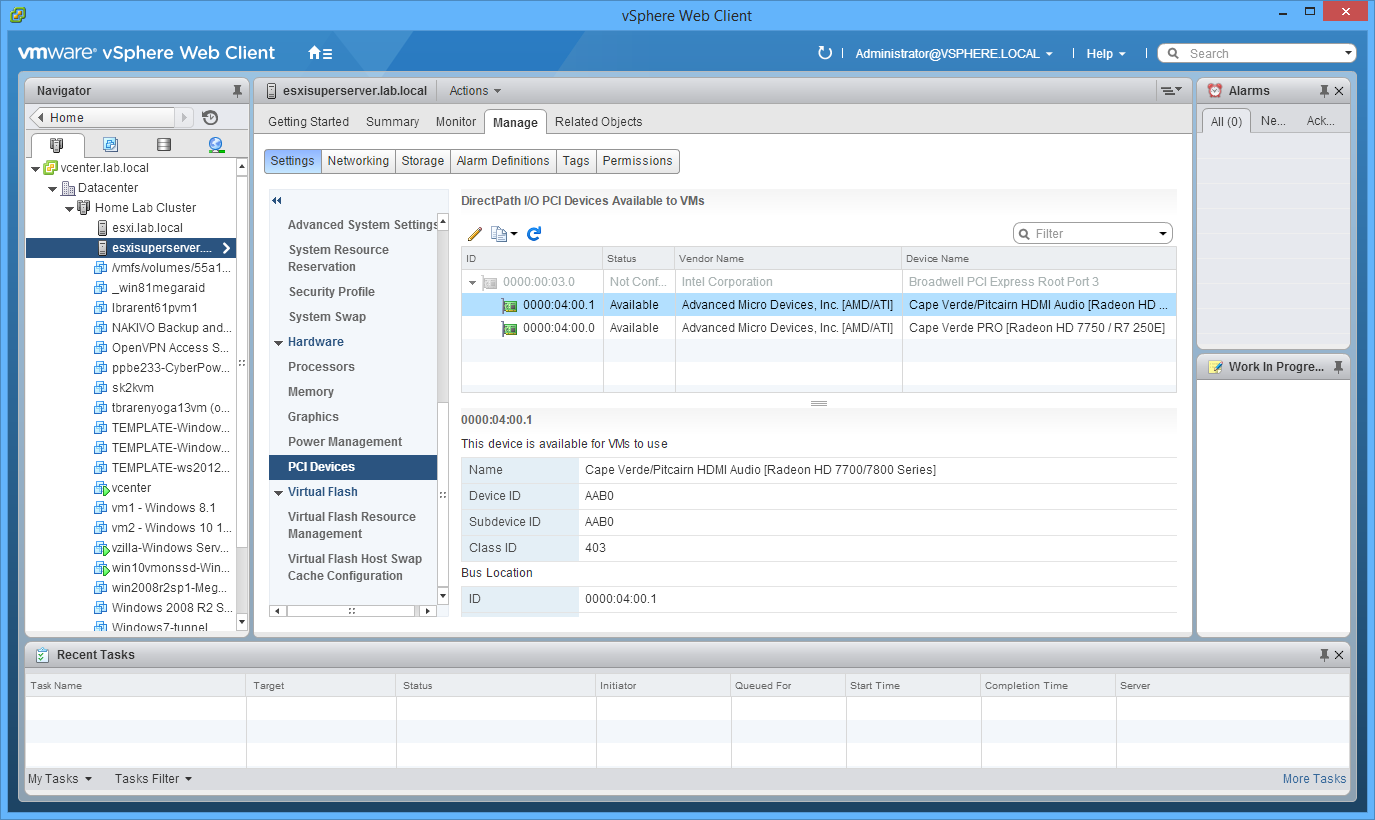Viewport: 1375px width, 820px height.
Task: Pin the Alarms panel
Action: [1324, 91]
